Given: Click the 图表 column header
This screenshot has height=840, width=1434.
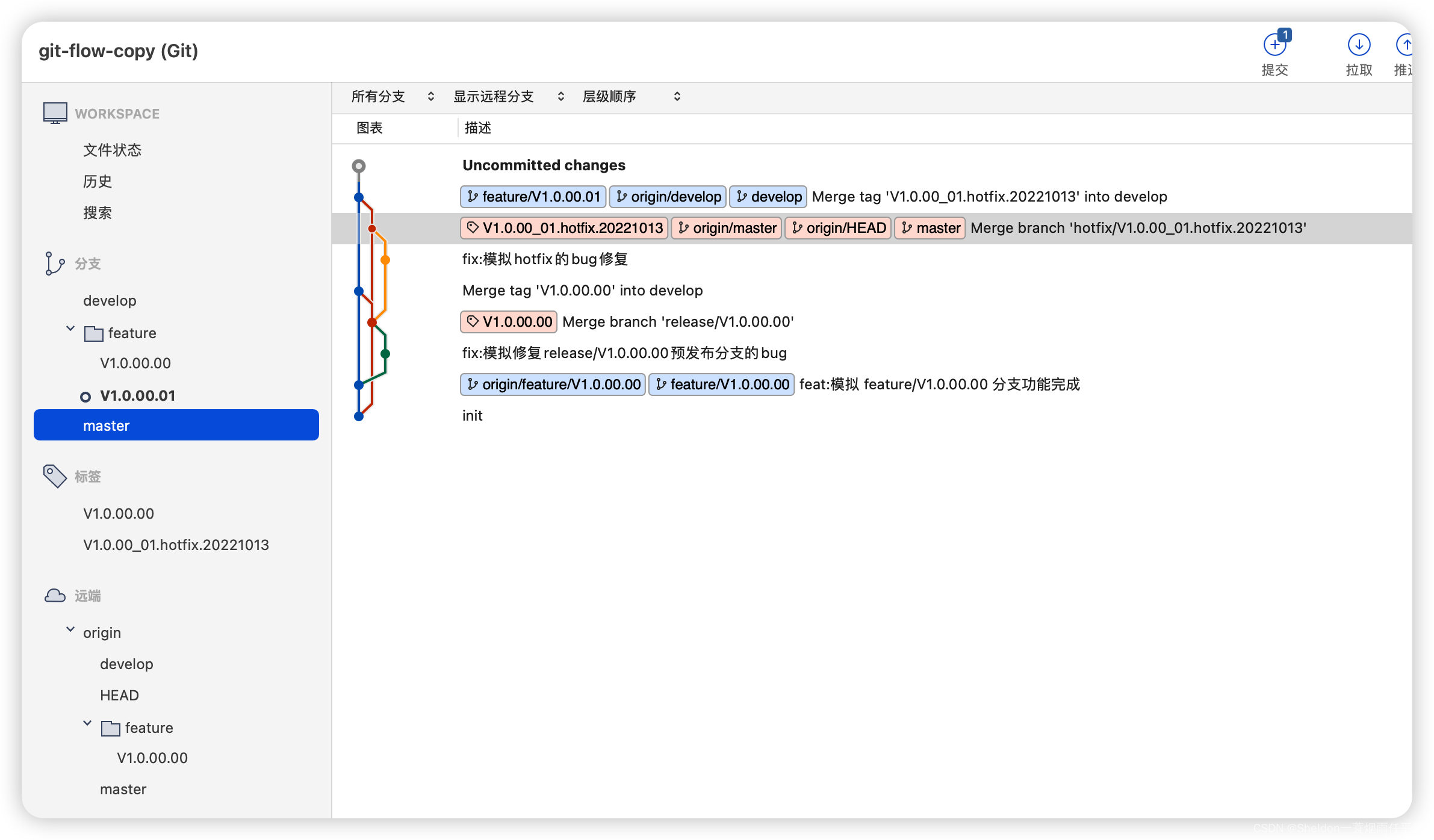Looking at the screenshot, I should [x=370, y=128].
